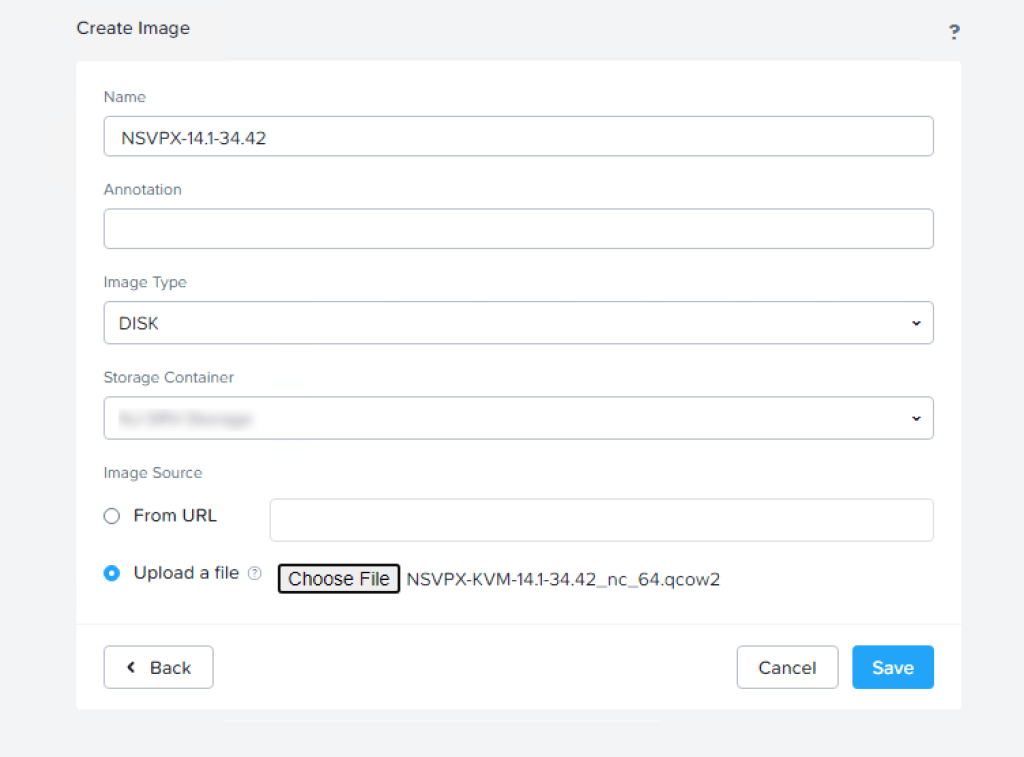The width and height of the screenshot is (1024, 757).
Task: Expand the Image Type dropdown showing DISK
Action: coord(517,323)
